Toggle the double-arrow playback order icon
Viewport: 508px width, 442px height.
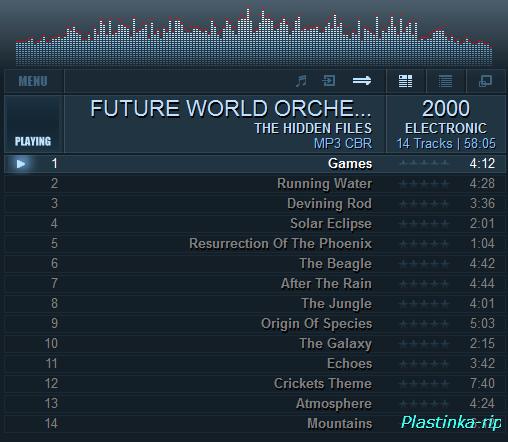[x=362, y=81]
